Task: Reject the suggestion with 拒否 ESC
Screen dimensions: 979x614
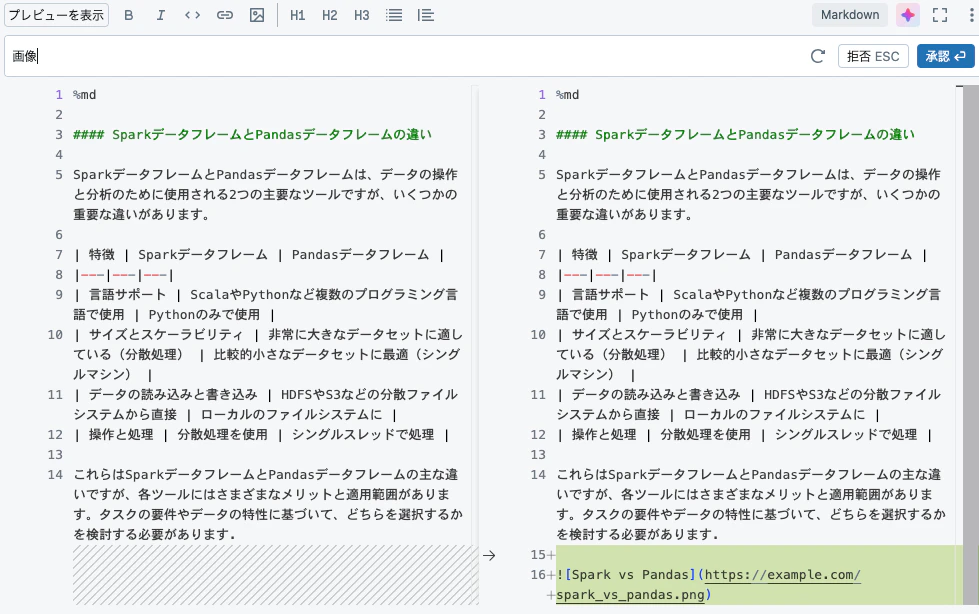Action: click(x=873, y=56)
